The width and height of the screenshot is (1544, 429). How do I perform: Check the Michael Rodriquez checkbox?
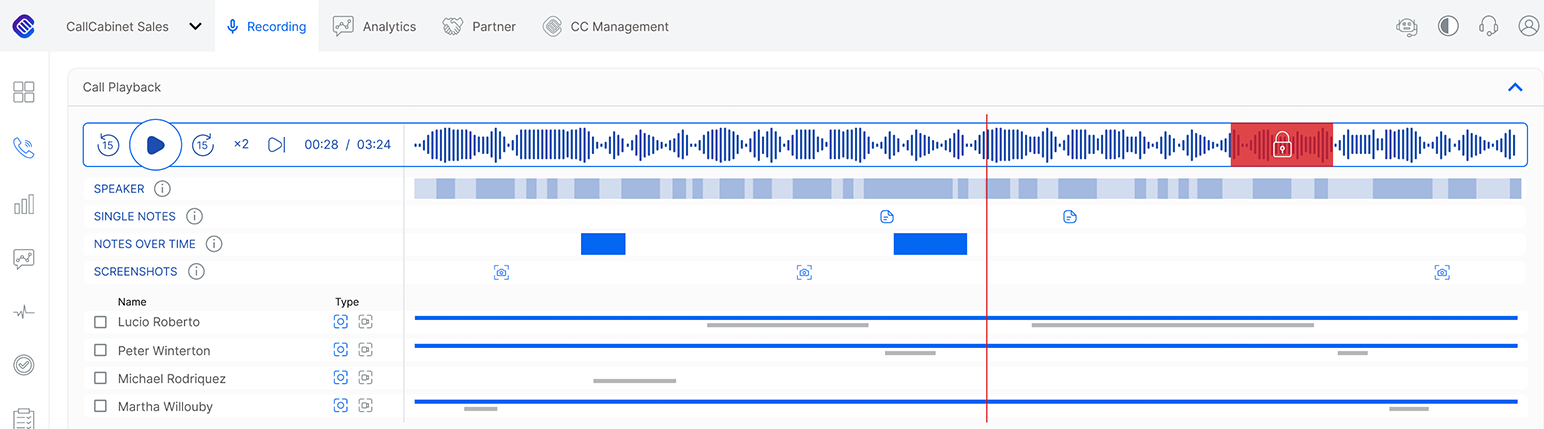tap(100, 378)
